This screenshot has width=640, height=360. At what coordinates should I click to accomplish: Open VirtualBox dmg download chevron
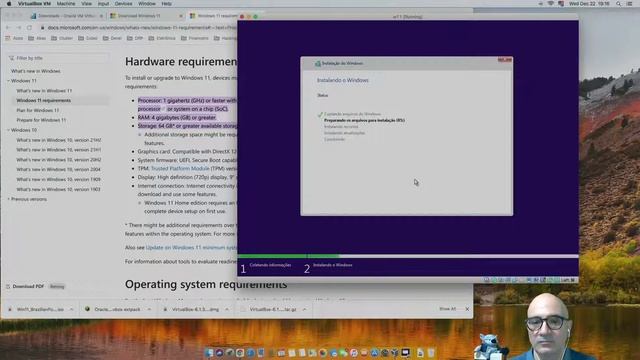(227, 309)
